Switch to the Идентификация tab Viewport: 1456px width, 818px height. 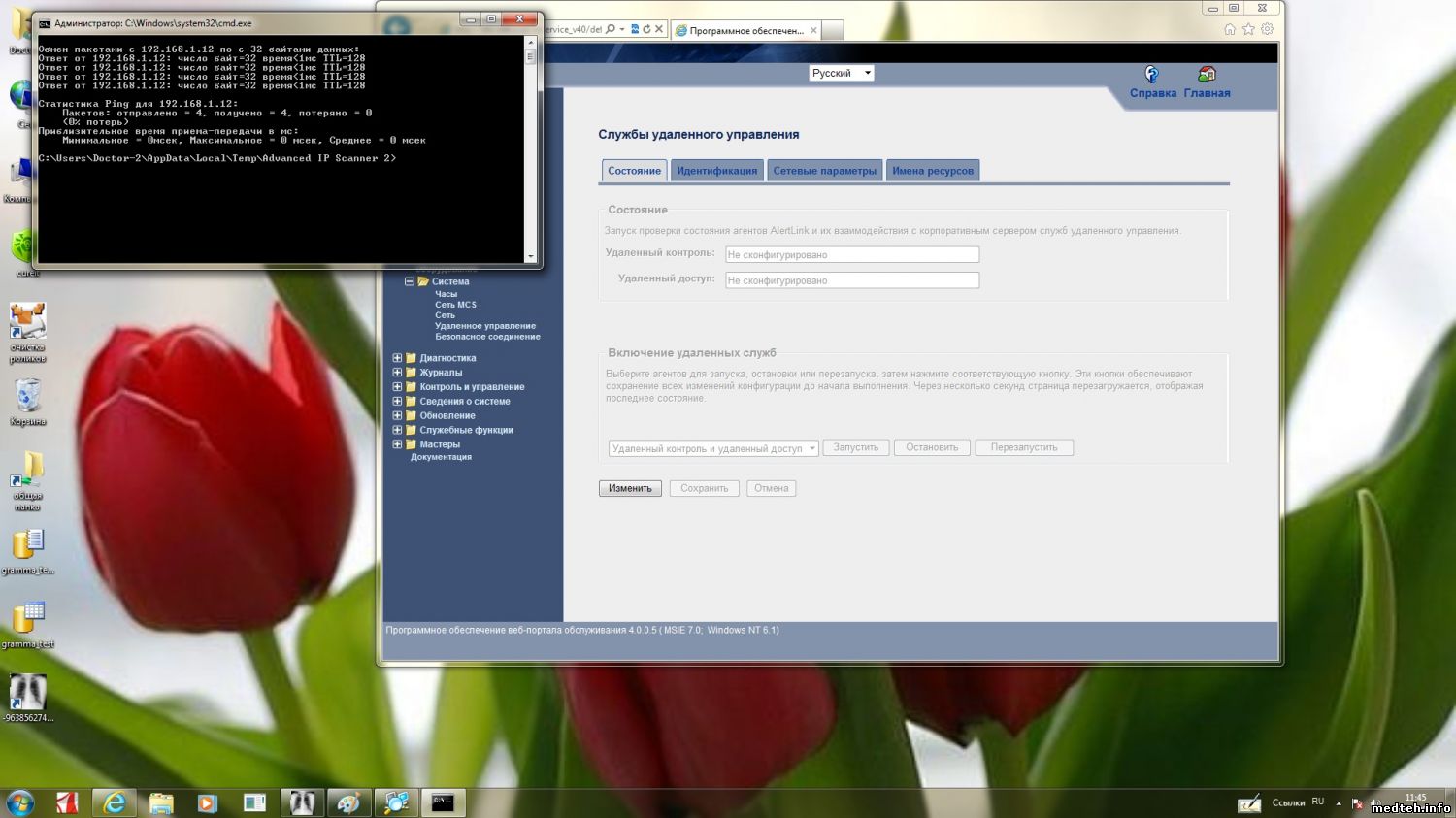[716, 171]
